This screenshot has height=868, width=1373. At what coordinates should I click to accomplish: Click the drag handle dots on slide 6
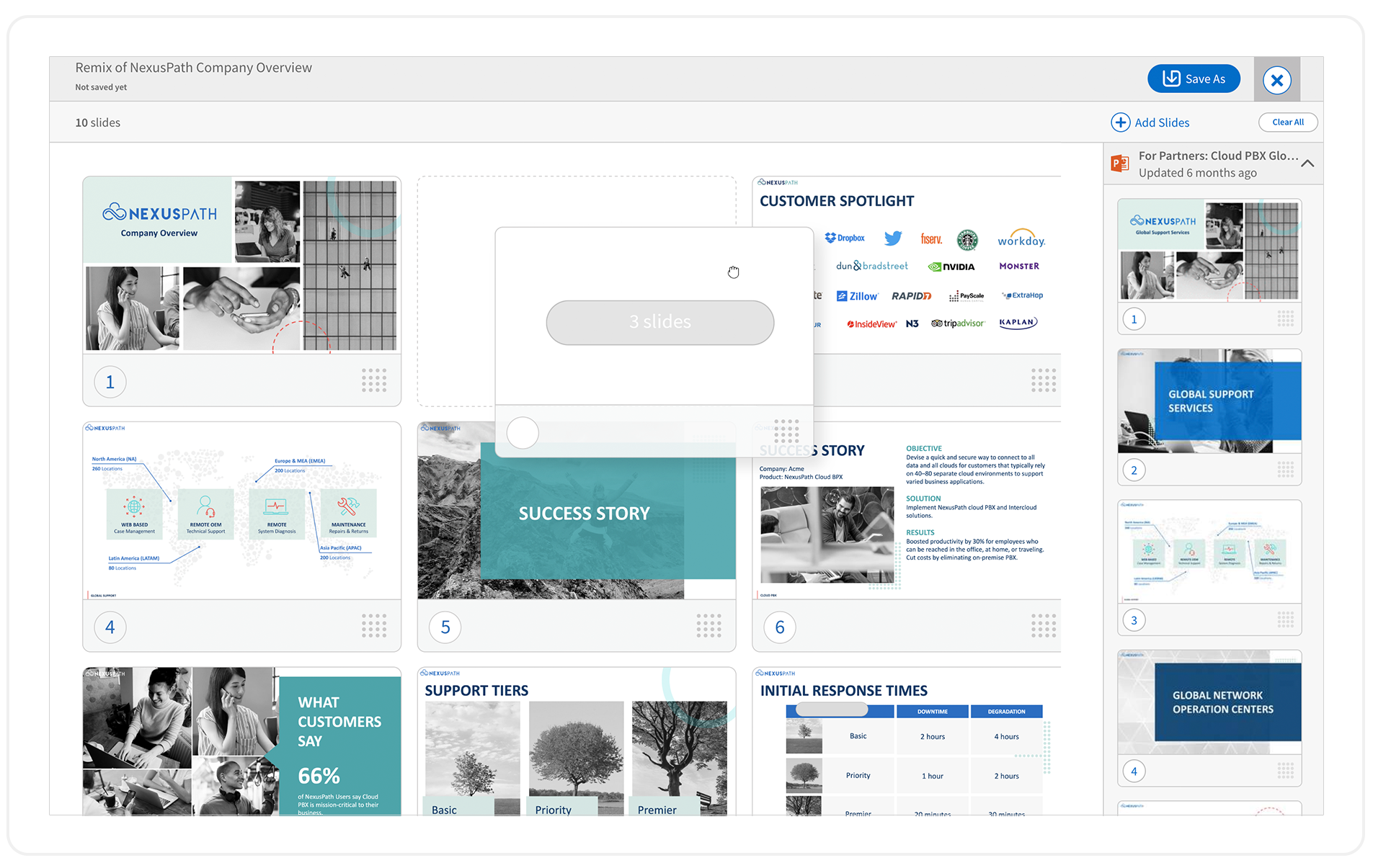tap(1044, 626)
